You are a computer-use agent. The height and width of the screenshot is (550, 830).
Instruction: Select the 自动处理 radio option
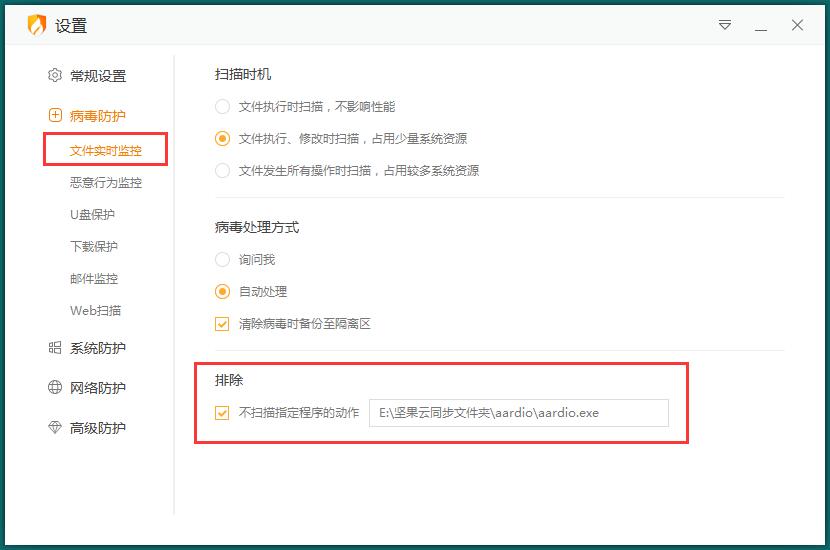222,291
